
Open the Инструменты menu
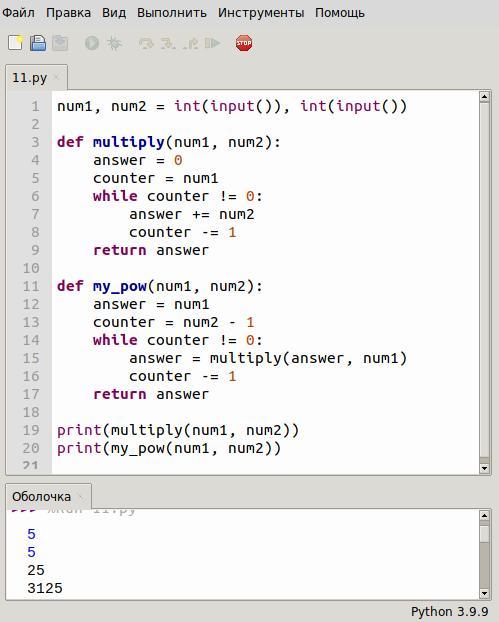[261, 13]
